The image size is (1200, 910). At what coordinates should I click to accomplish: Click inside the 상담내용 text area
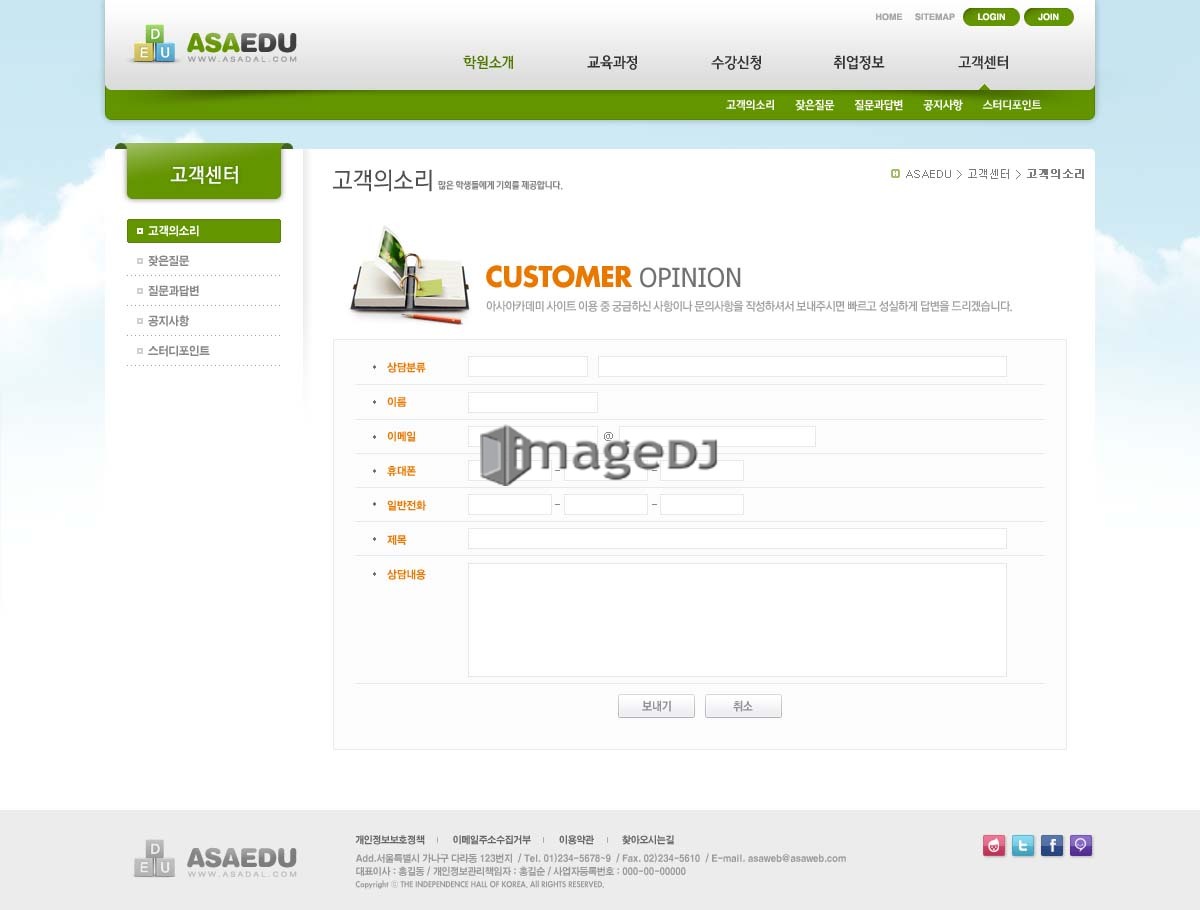(737, 620)
